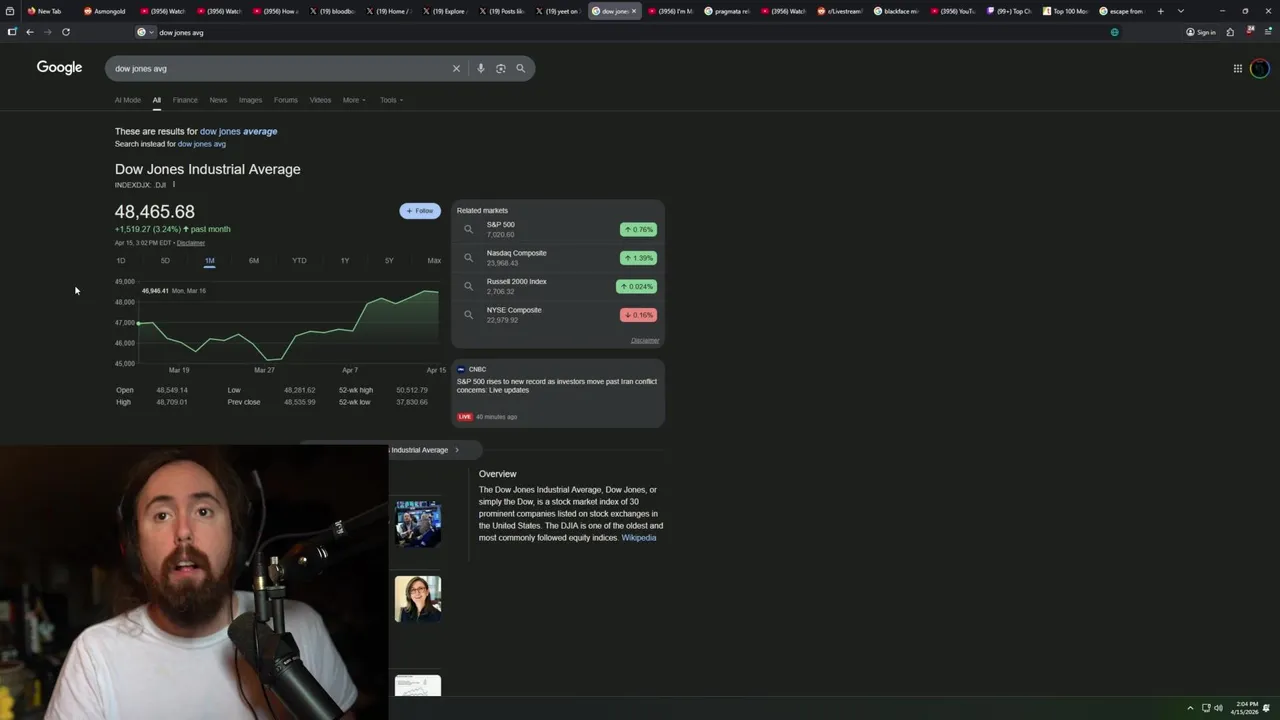The image size is (1280, 720).
Task: Click the red extension badge icon
Action: click(x=1249, y=31)
